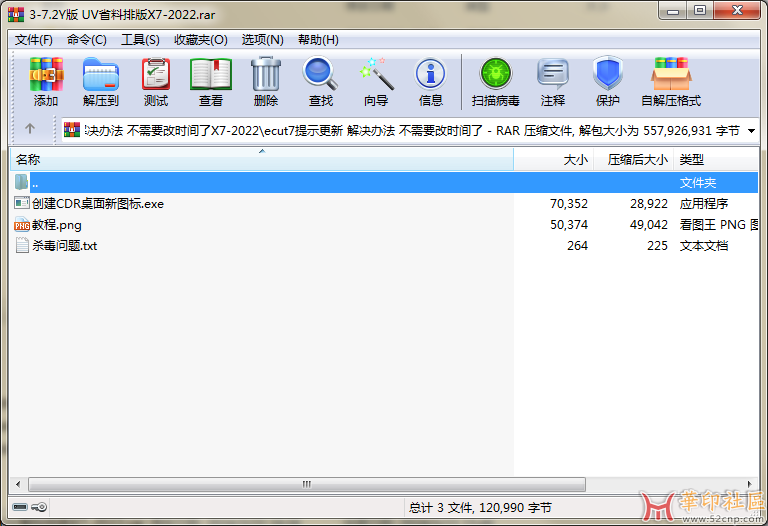This screenshot has width=768, height=526.
Task: Expand the archive path dropdown arrow
Action: (751, 130)
